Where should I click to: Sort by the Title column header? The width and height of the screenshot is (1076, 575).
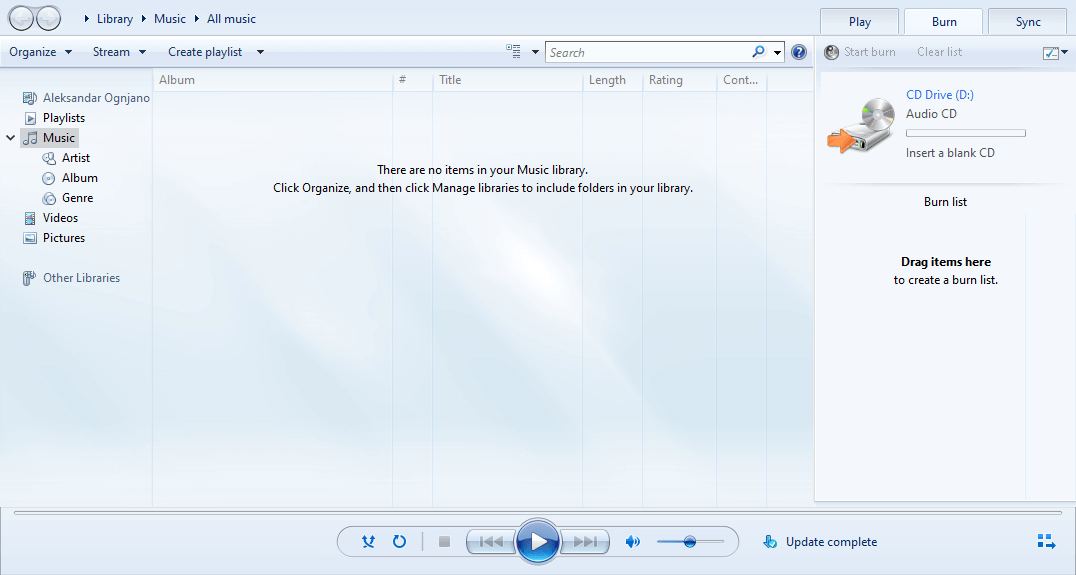[507, 80]
